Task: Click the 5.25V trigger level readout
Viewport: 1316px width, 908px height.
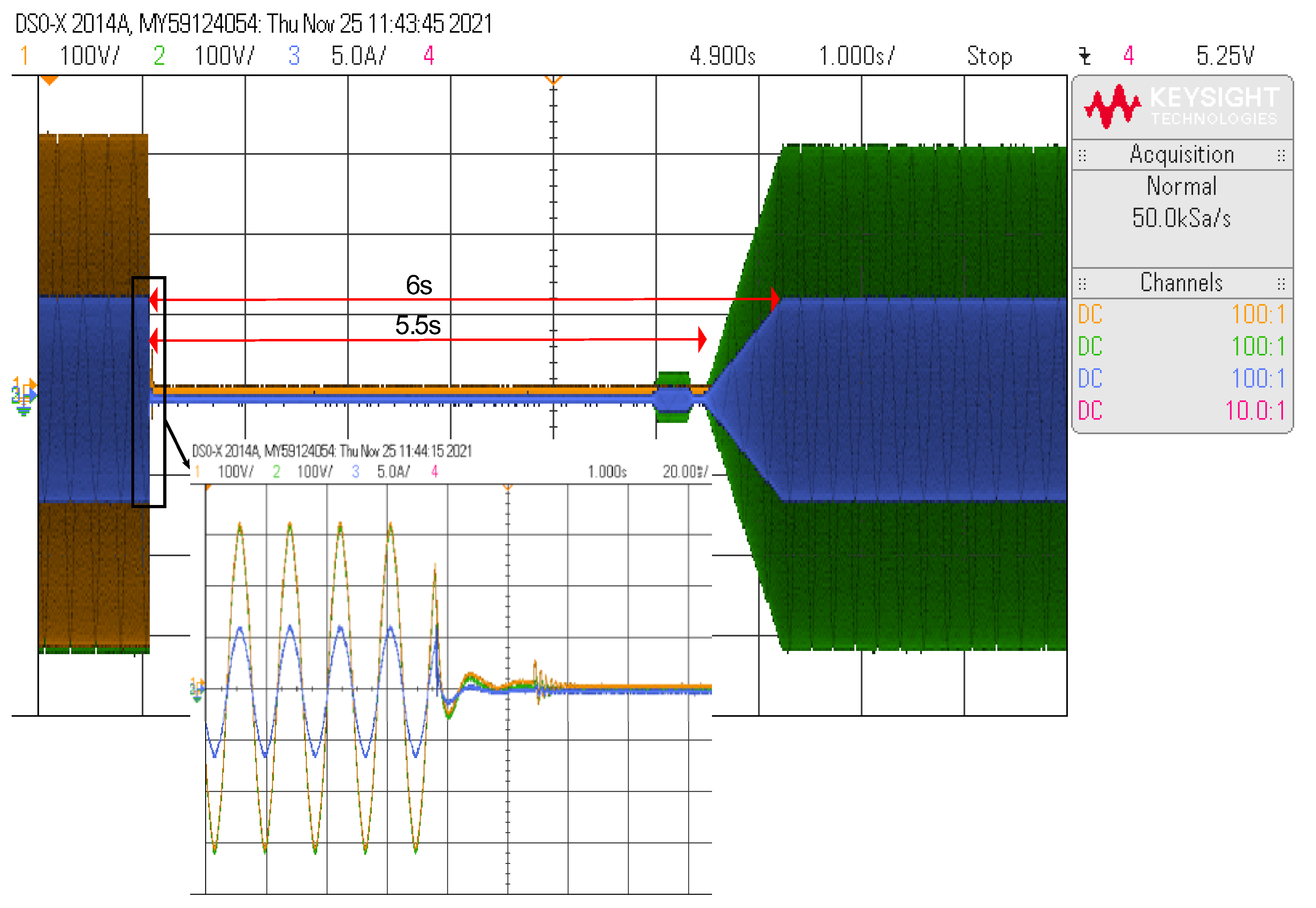Action: (x=1225, y=56)
